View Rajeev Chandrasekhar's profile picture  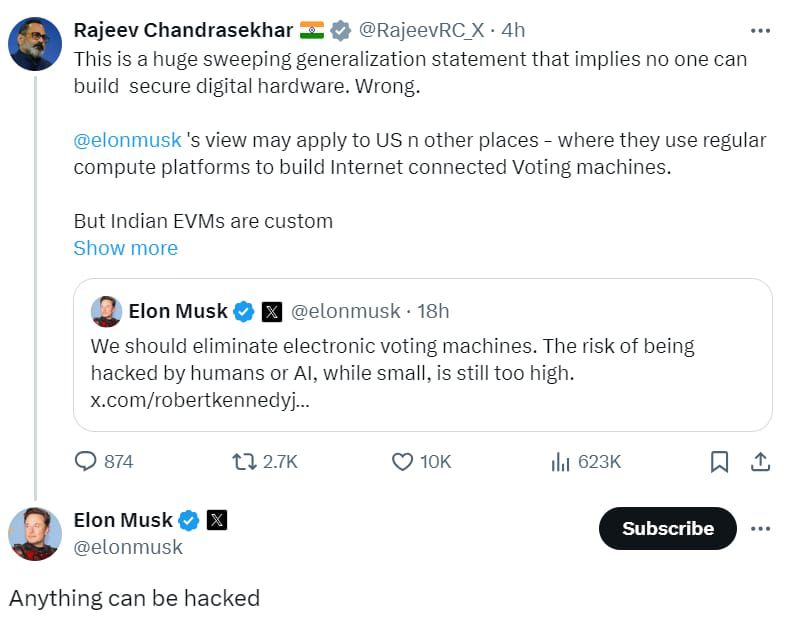click(35, 44)
